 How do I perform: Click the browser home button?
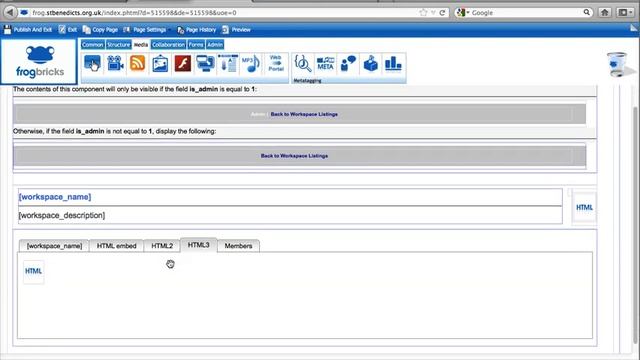[x=604, y=13]
